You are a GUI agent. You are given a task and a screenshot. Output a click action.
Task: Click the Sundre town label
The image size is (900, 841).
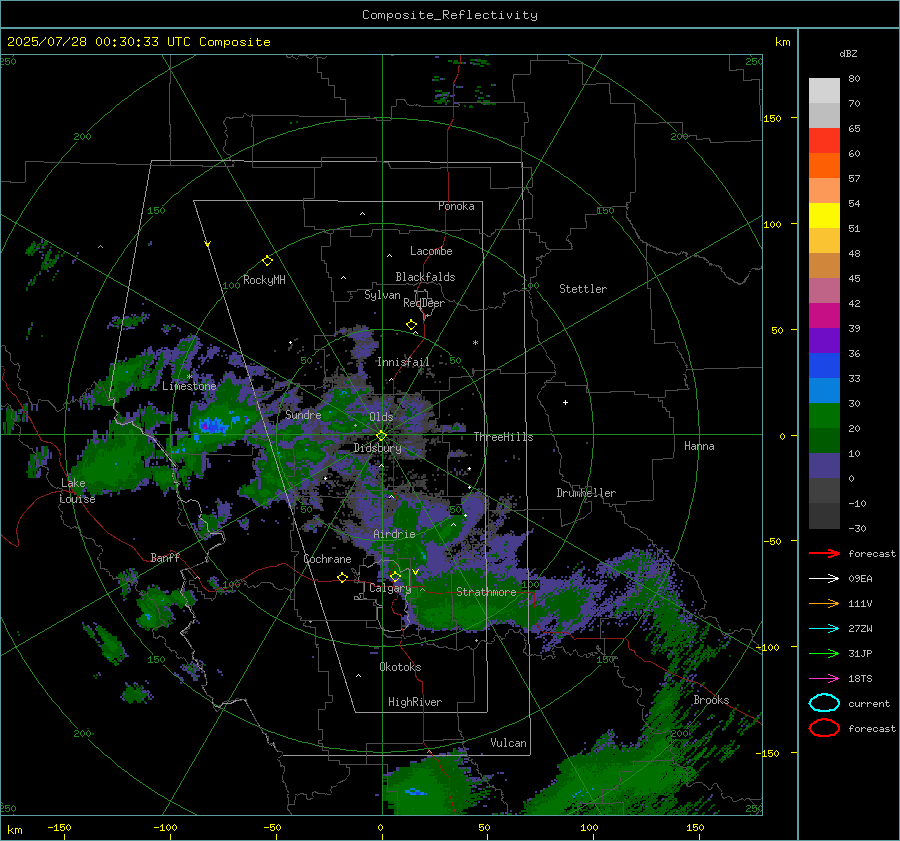click(303, 415)
